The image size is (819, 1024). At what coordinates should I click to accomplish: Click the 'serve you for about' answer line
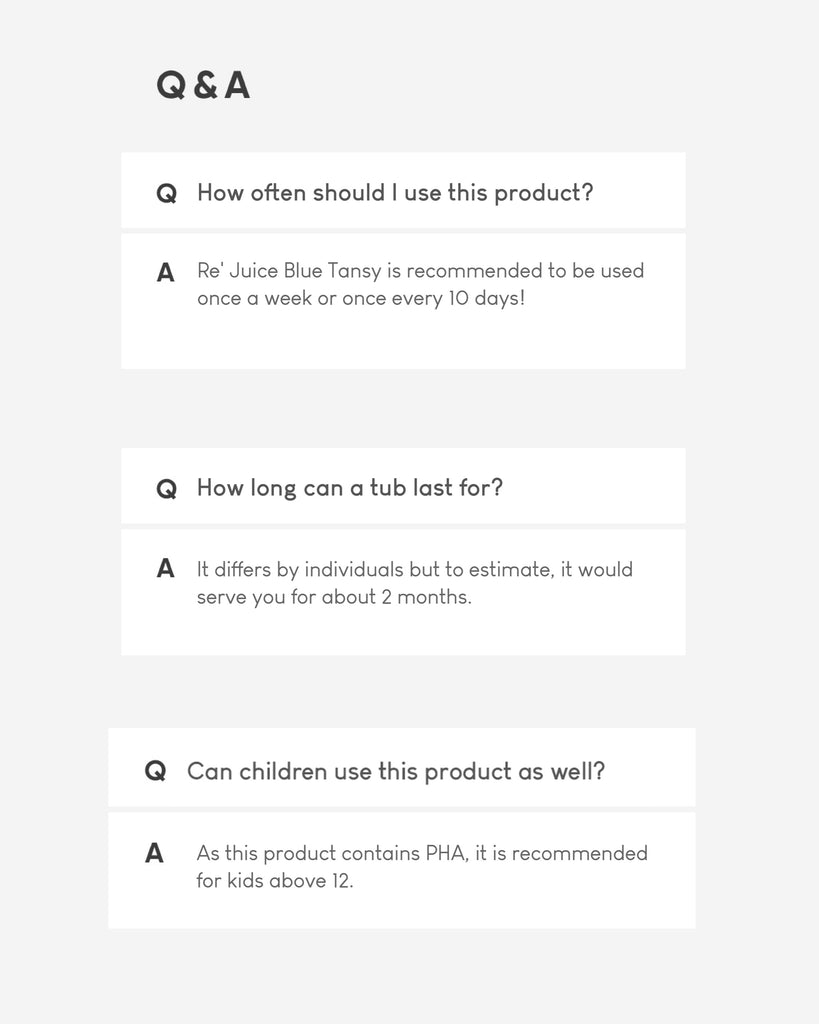pyautogui.click(x=285, y=597)
